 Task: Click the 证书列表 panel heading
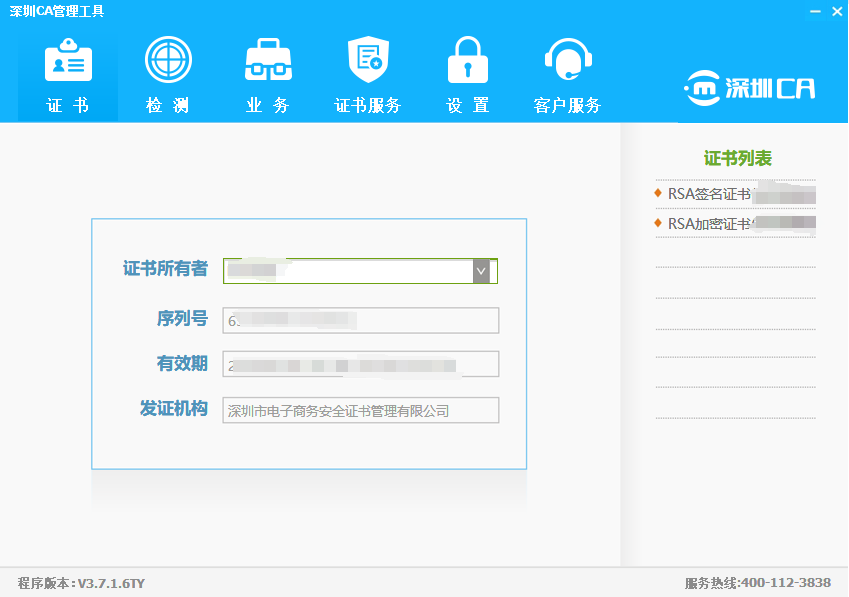737,158
